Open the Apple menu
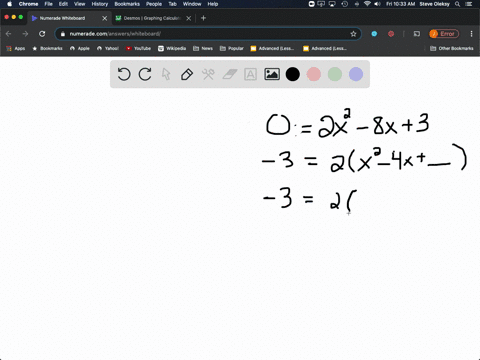 point(9,4)
